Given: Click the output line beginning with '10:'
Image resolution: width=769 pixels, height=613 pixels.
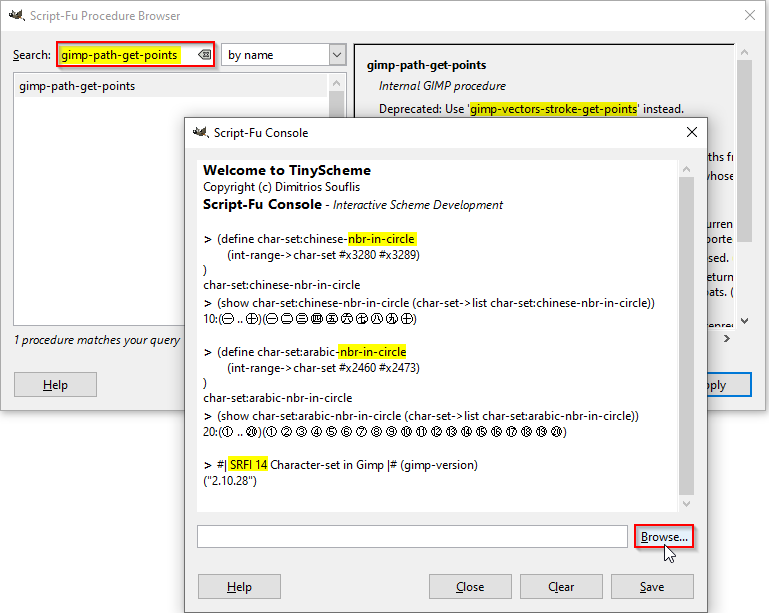Looking at the screenshot, I should 310,319.
